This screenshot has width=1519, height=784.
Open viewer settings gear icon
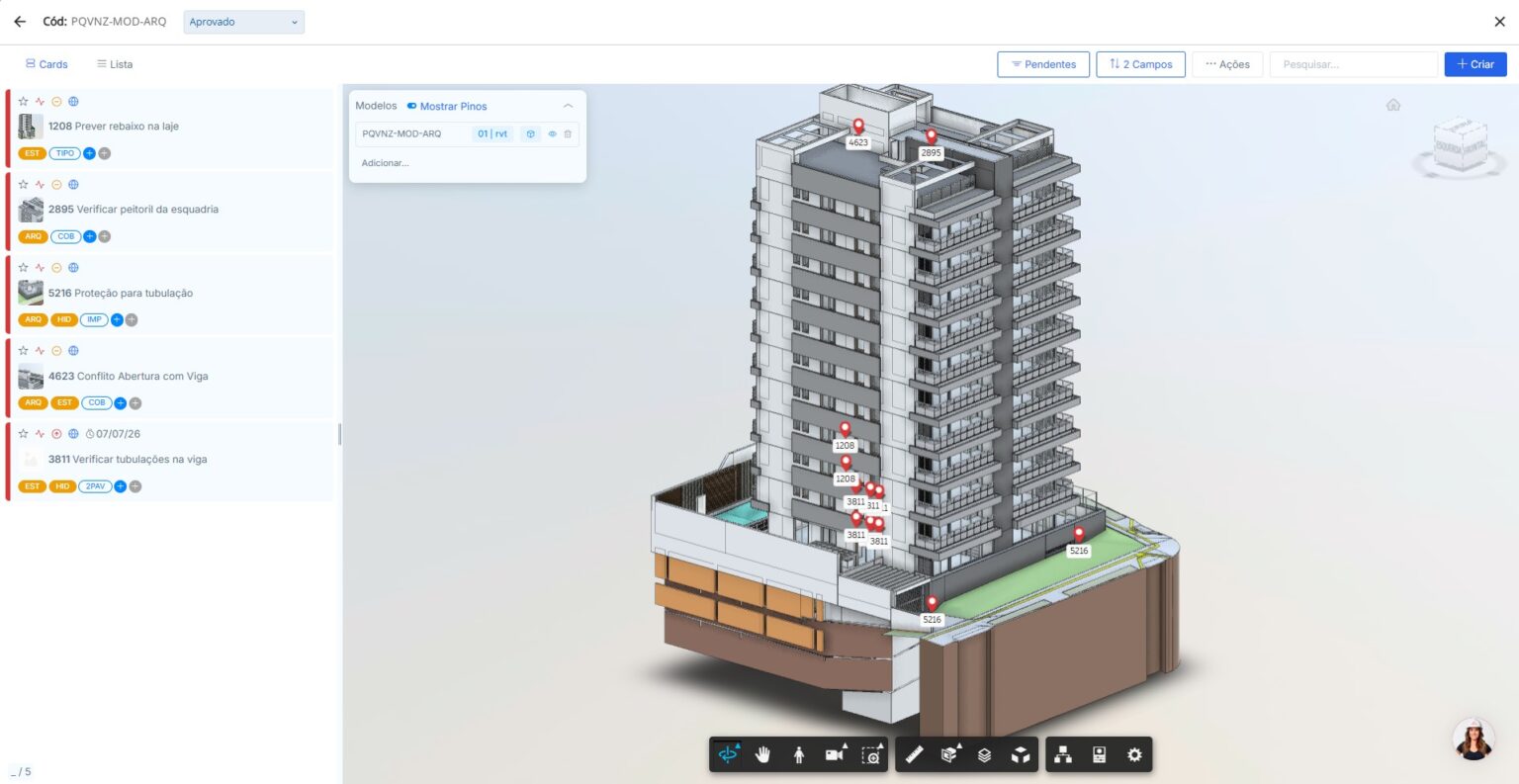coord(1134,754)
